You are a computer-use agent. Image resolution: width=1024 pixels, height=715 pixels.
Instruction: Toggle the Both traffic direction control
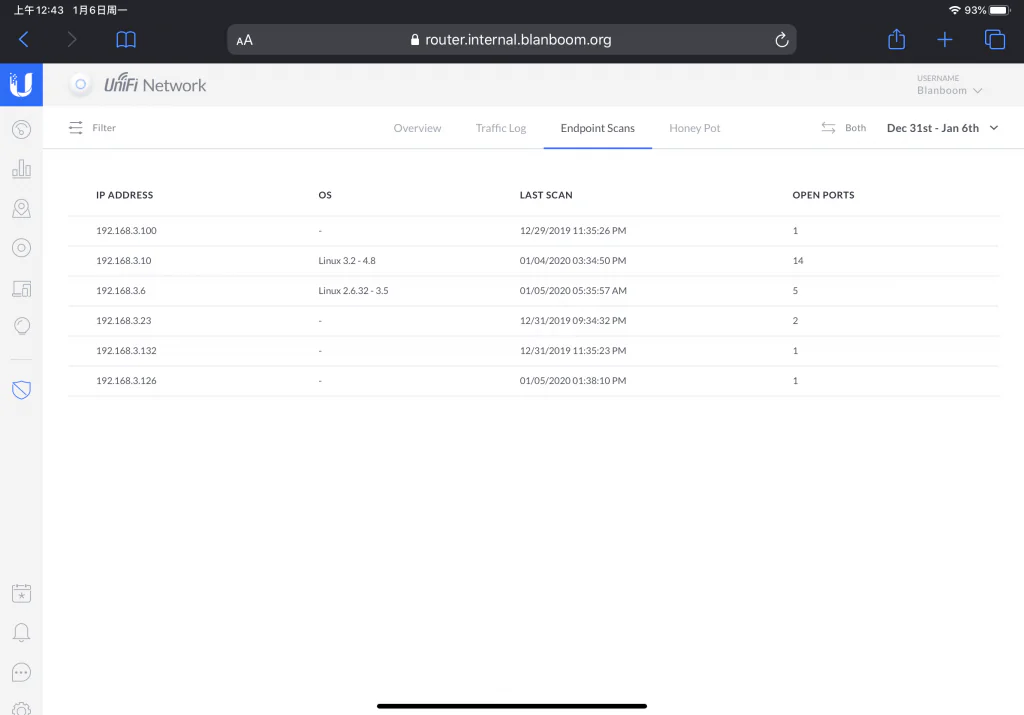[x=844, y=128]
